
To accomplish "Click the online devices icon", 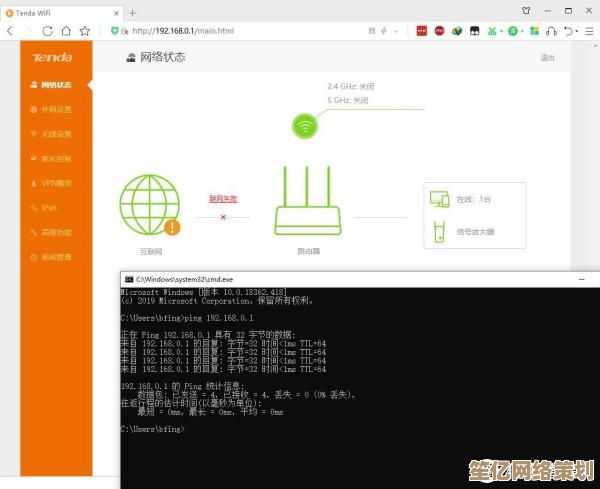I will [438, 199].
